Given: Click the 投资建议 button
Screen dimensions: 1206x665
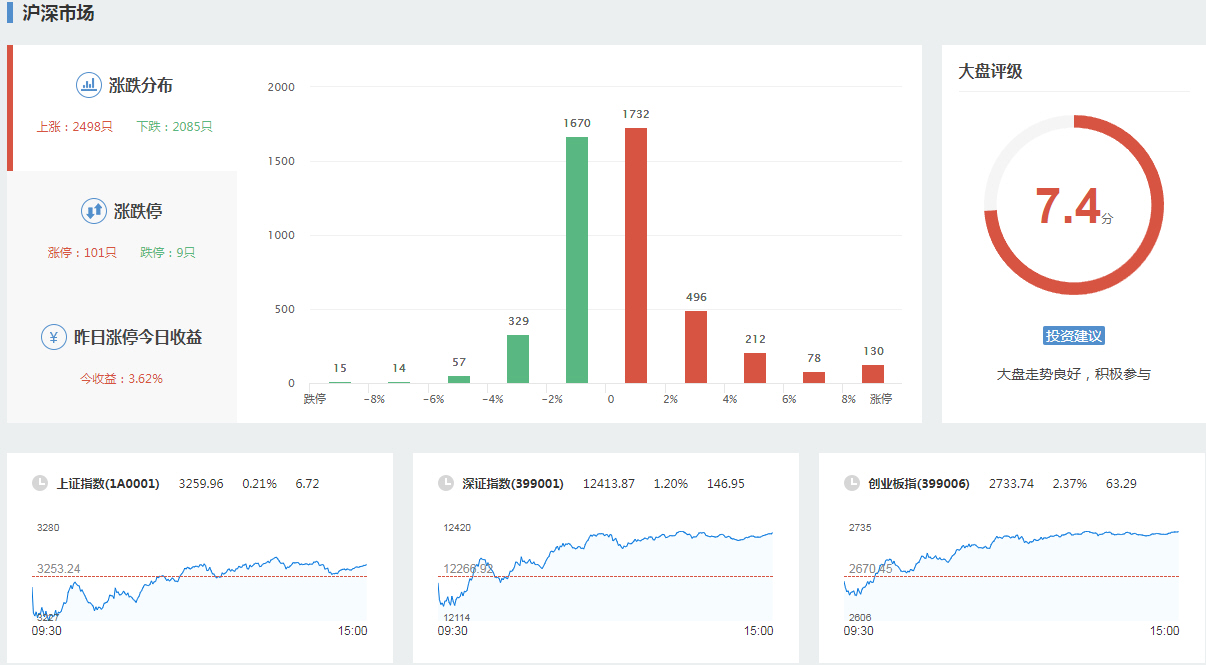Looking at the screenshot, I should coord(1074,336).
